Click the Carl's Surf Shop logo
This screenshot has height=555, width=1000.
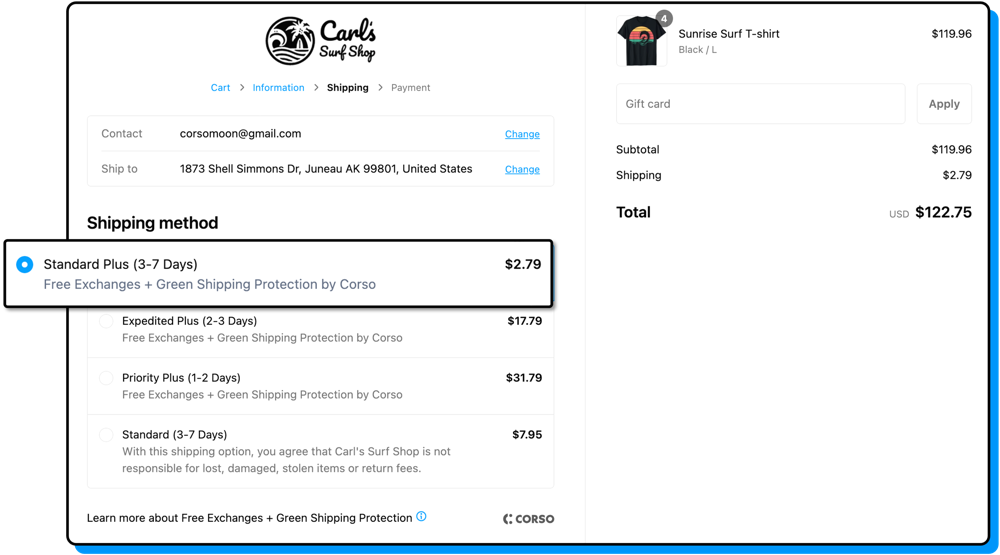click(x=320, y=41)
